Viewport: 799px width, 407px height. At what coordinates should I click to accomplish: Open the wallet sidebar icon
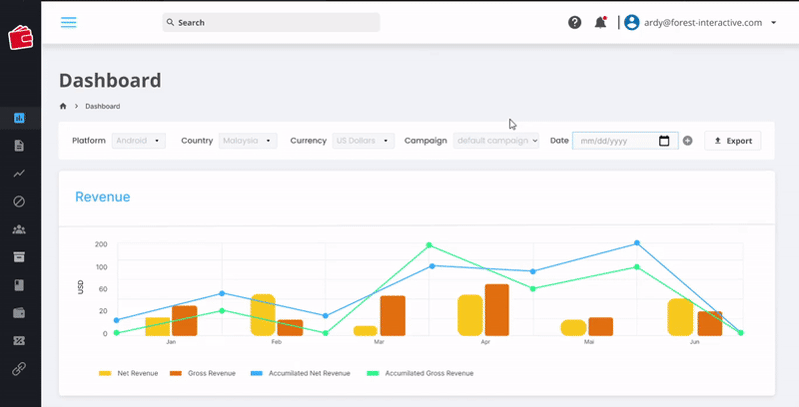coord(19,313)
